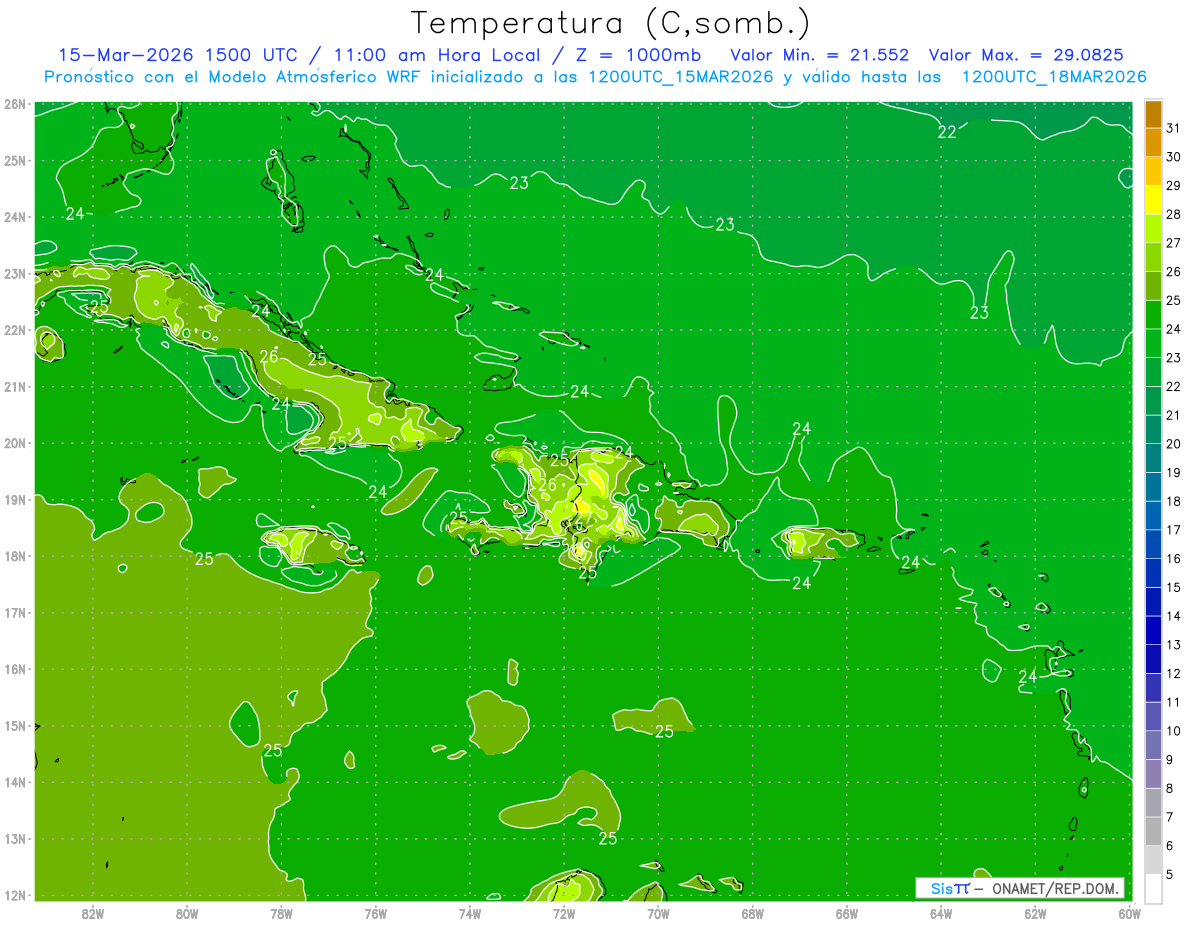Screen dimensions: 1200x927
Task: Click the longitude axis label "80W"
Action: [x=186, y=913]
